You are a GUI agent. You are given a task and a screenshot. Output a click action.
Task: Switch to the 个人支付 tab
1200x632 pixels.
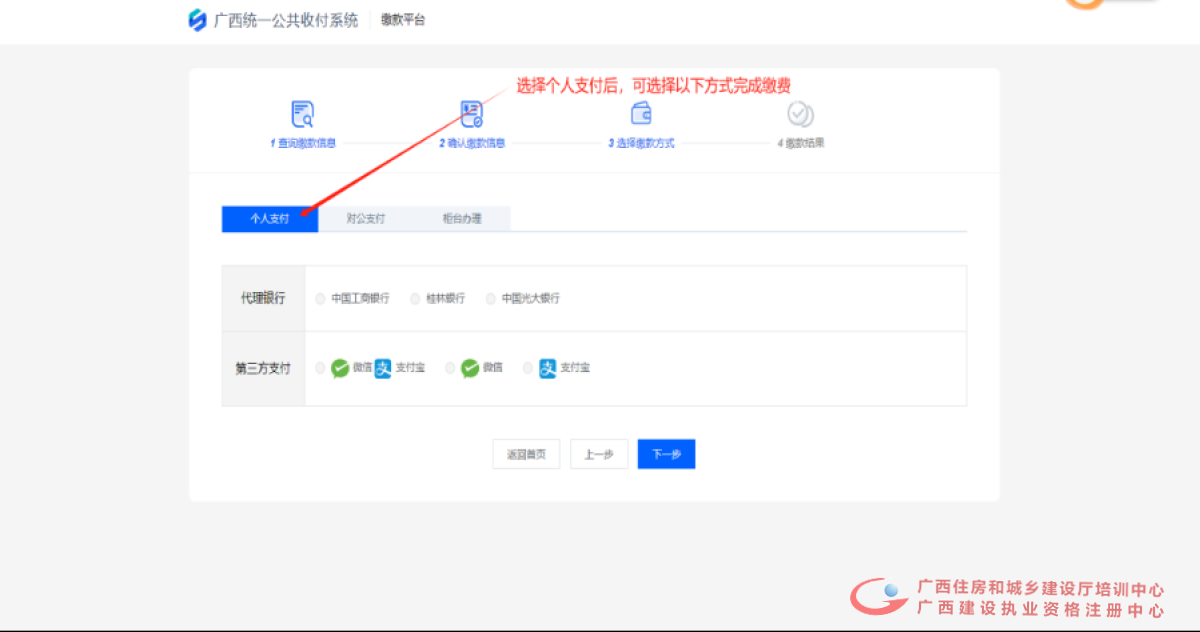[269, 219]
